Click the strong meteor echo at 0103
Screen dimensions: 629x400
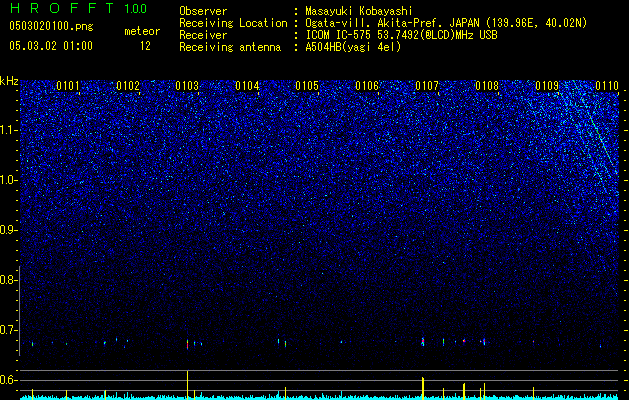point(187,345)
